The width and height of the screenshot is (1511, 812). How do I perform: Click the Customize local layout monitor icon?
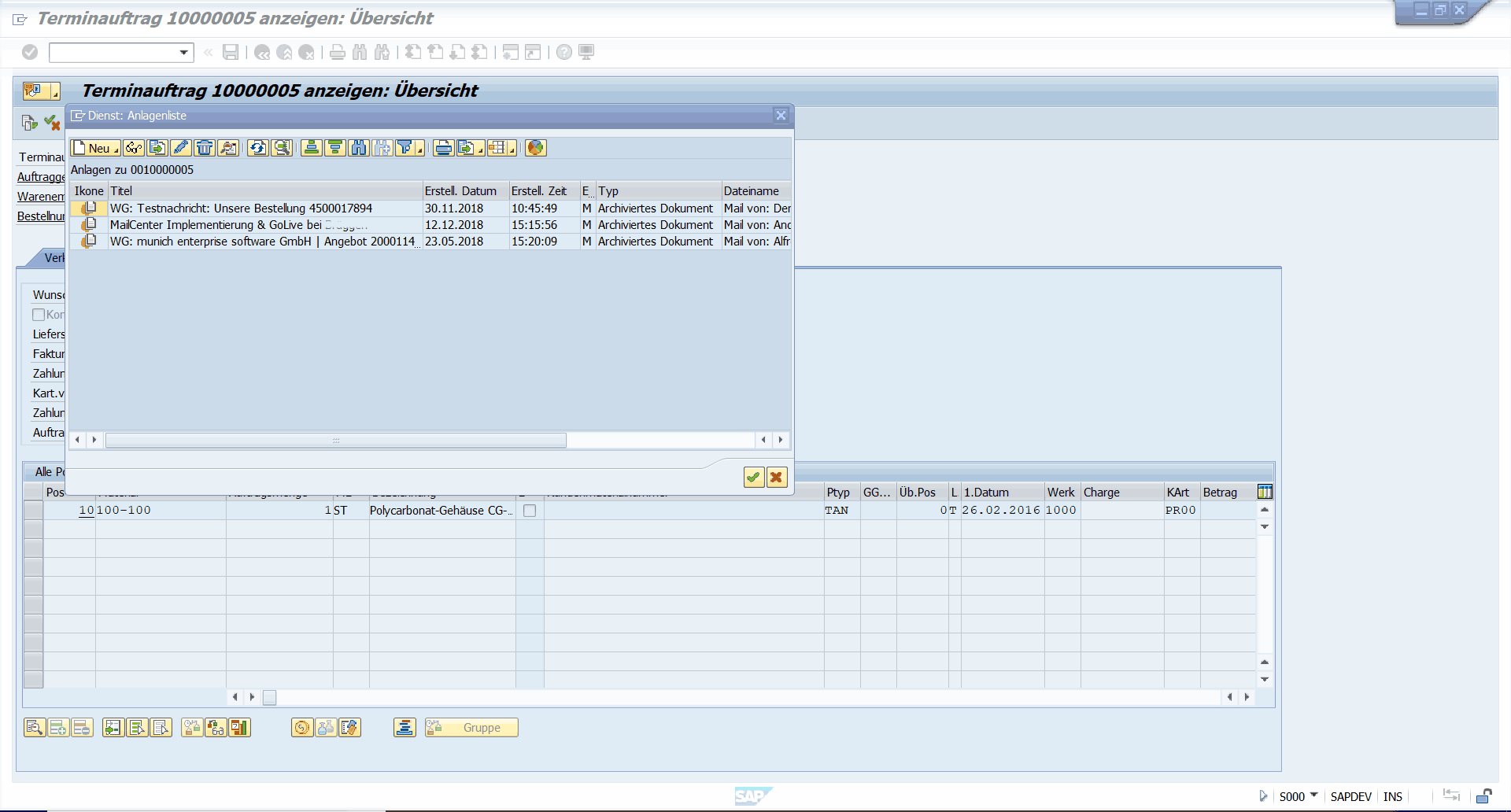click(x=586, y=53)
